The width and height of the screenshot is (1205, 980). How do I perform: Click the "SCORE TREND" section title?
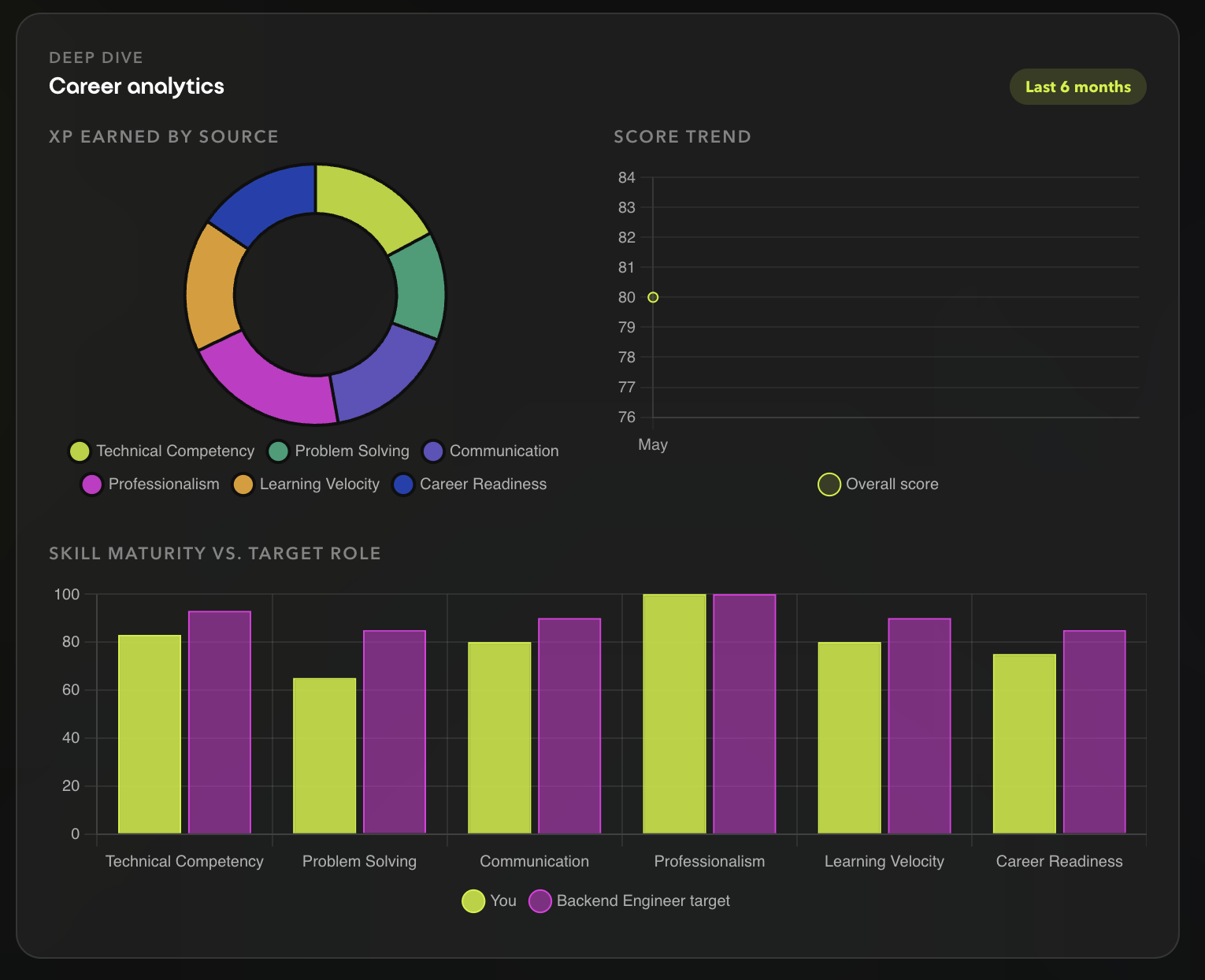(682, 136)
